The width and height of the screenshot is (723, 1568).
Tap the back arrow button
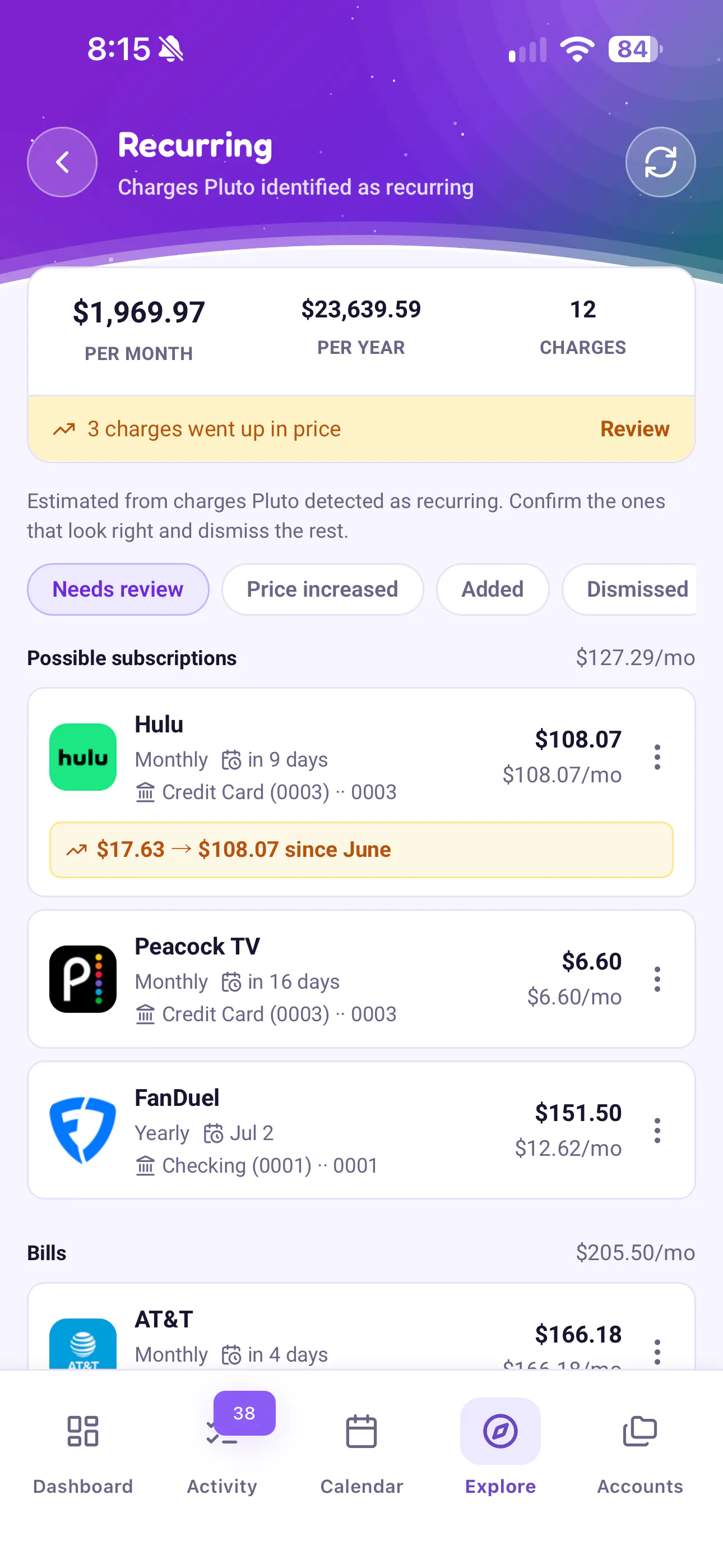62,162
